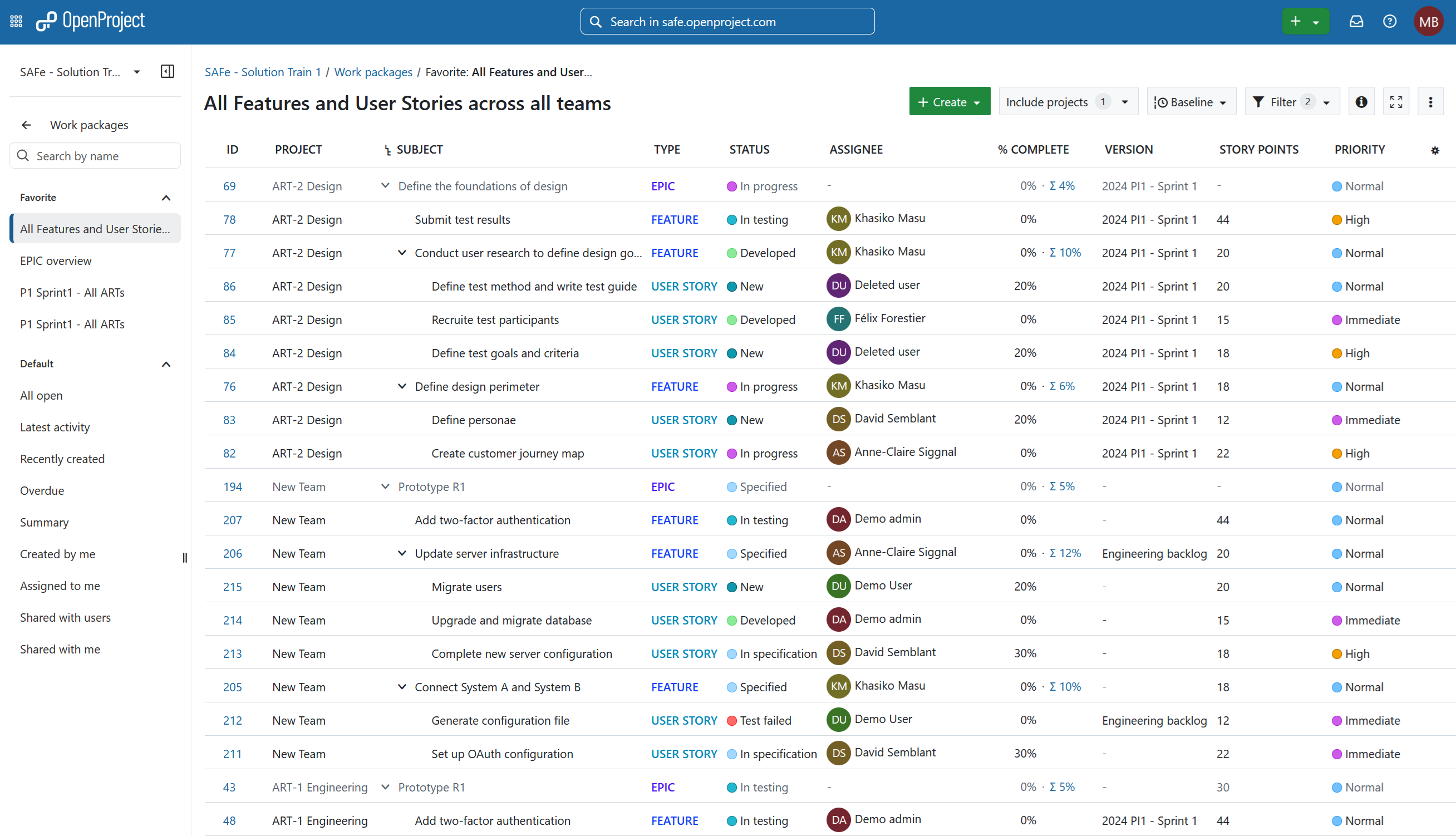
Task: Click subject Define test goals and criteria
Action: 505,352
